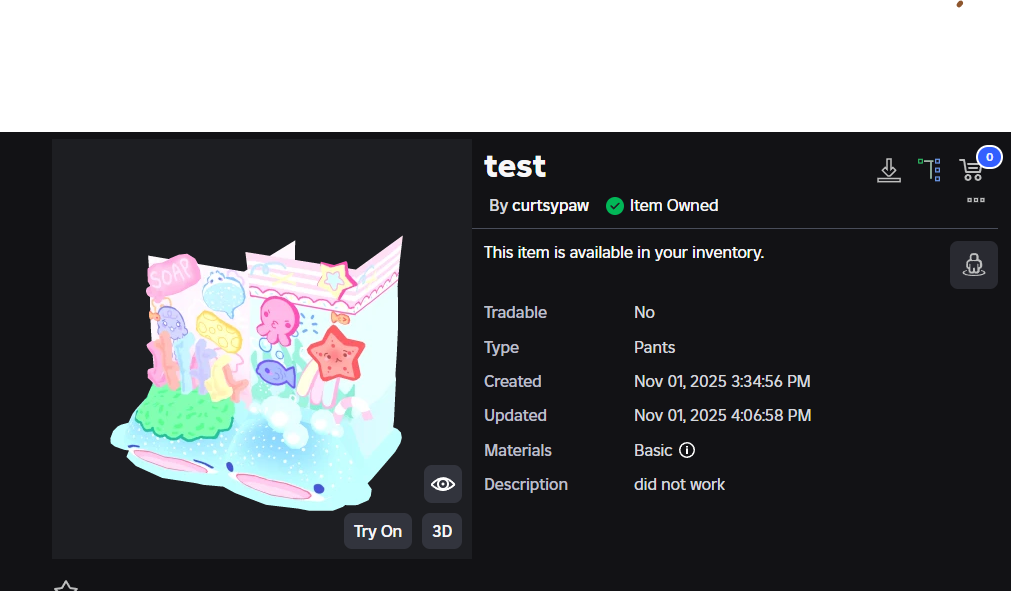The height and width of the screenshot is (591, 1011).
Task: Click the description text "did not work"
Action: [679, 485]
